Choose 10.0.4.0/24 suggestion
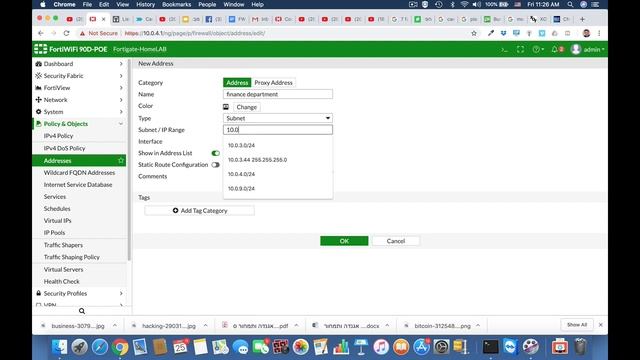Image resolution: width=640 pixels, height=360 pixels. (241, 174)
